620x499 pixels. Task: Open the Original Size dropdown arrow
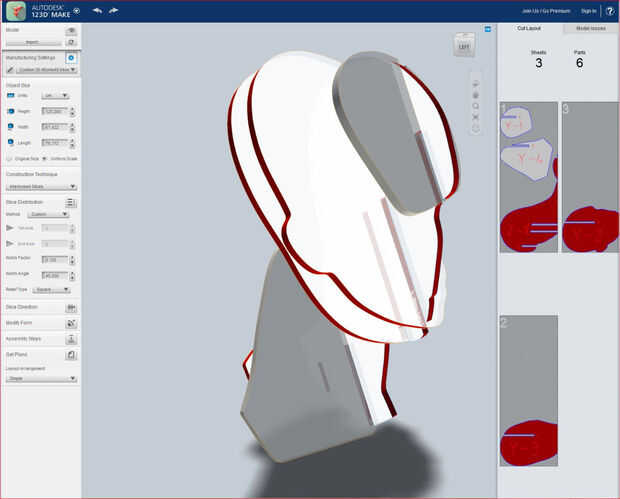(x=44, y=159)
